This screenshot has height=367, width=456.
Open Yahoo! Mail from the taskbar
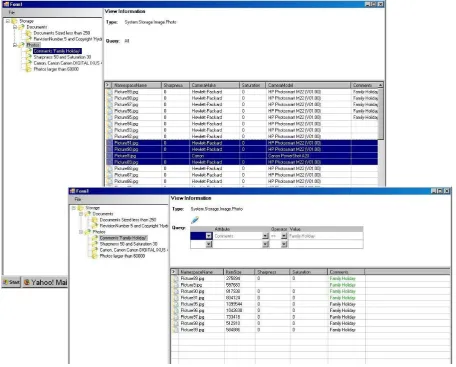(45, 282)
